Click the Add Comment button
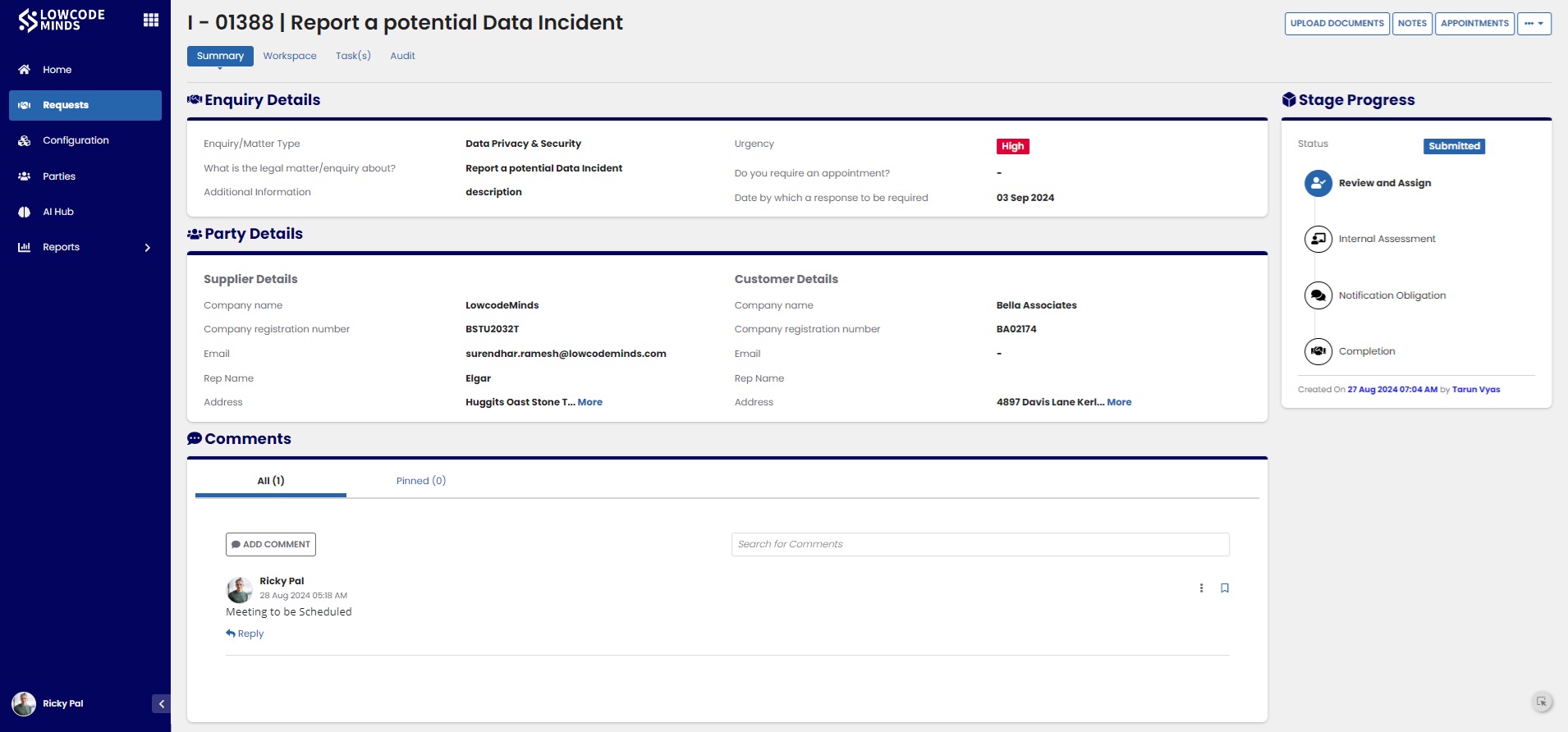The image size is (1568, 732). pyautogui.click(x=271, y=544)
